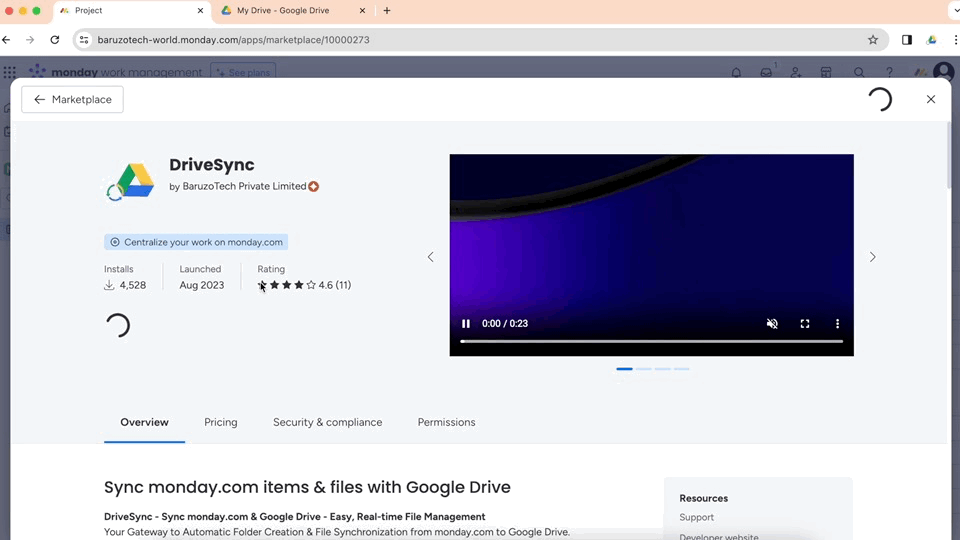Close the DriveSync app dialog

(931, 99)
